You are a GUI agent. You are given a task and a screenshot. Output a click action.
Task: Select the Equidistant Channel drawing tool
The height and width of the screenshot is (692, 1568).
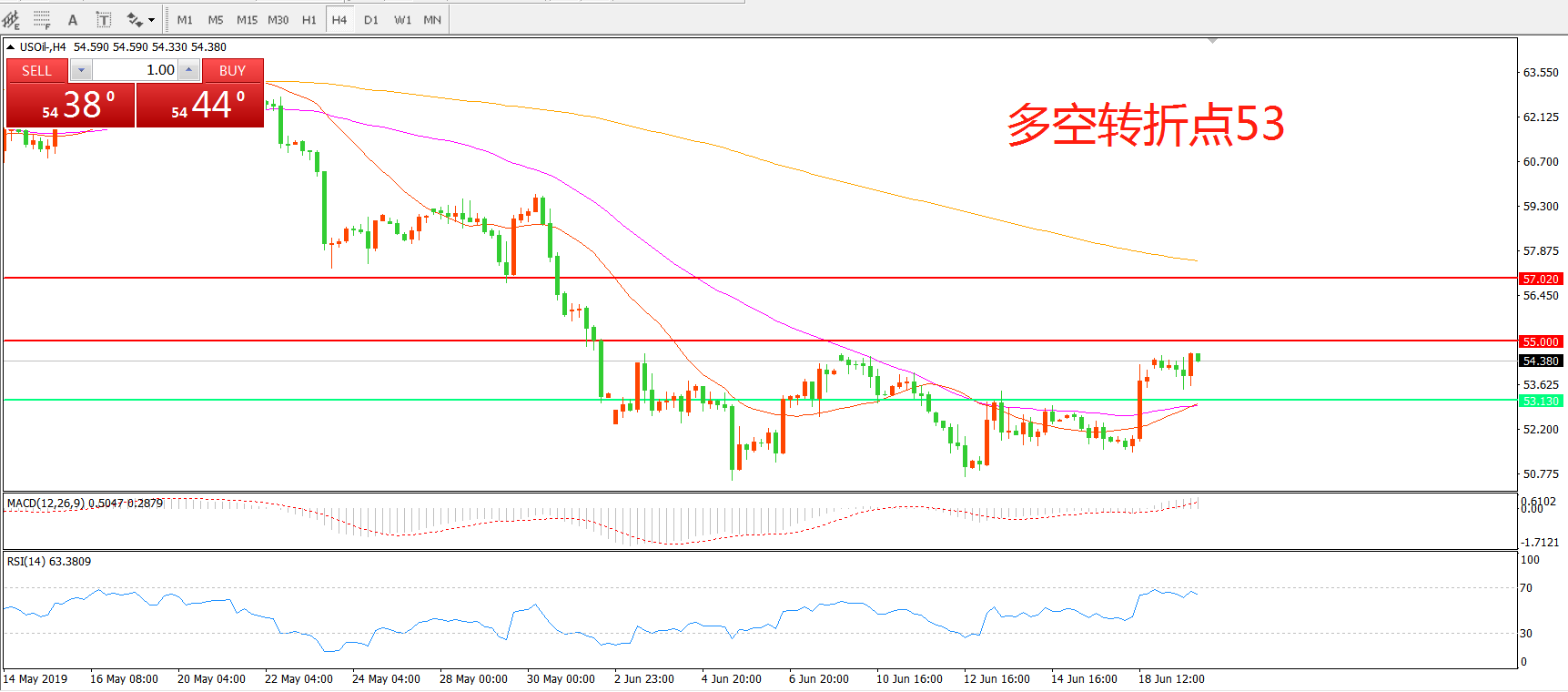[11, 19]
